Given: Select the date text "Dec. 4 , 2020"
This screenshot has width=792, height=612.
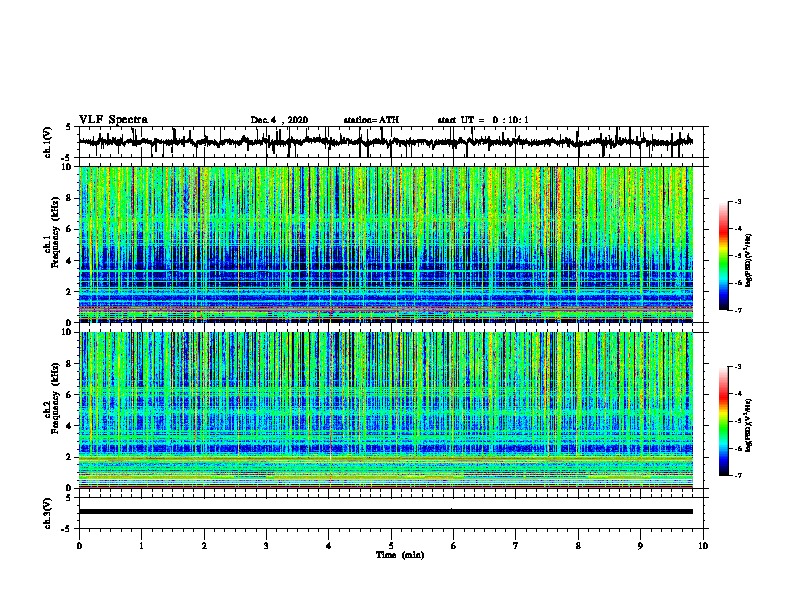Looking at the screenshot, I should [x=279, y=120].
